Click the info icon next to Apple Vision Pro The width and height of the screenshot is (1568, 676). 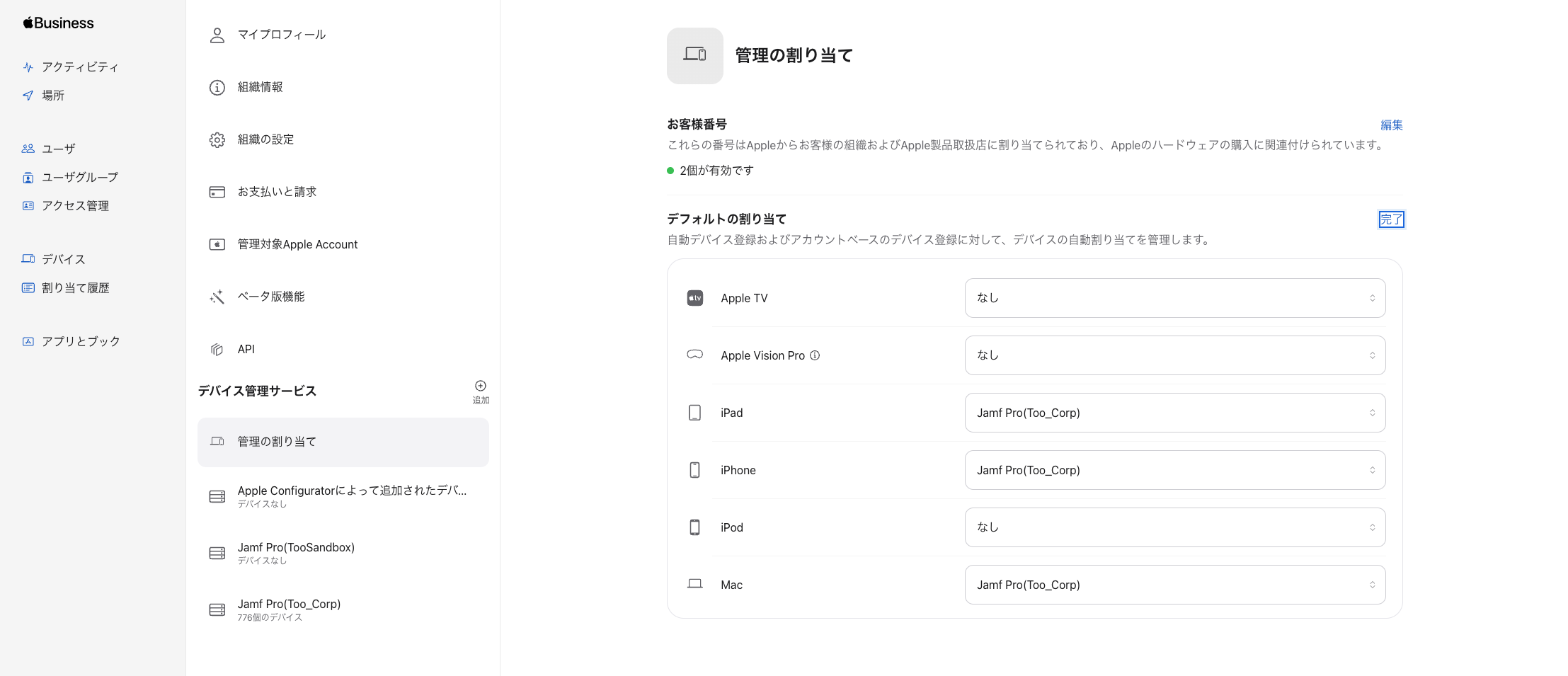point(816,355)
